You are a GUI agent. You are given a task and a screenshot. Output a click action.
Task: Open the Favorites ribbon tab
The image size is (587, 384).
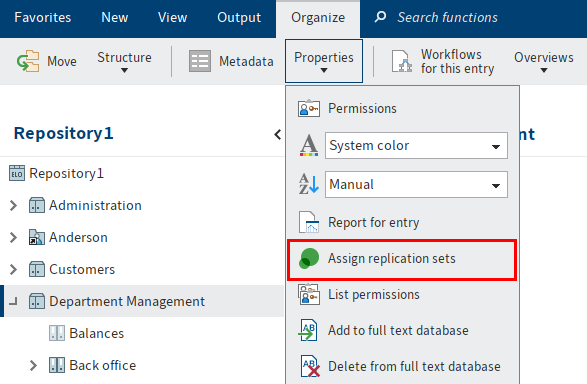pyautogui.click(x=43, y=18)
